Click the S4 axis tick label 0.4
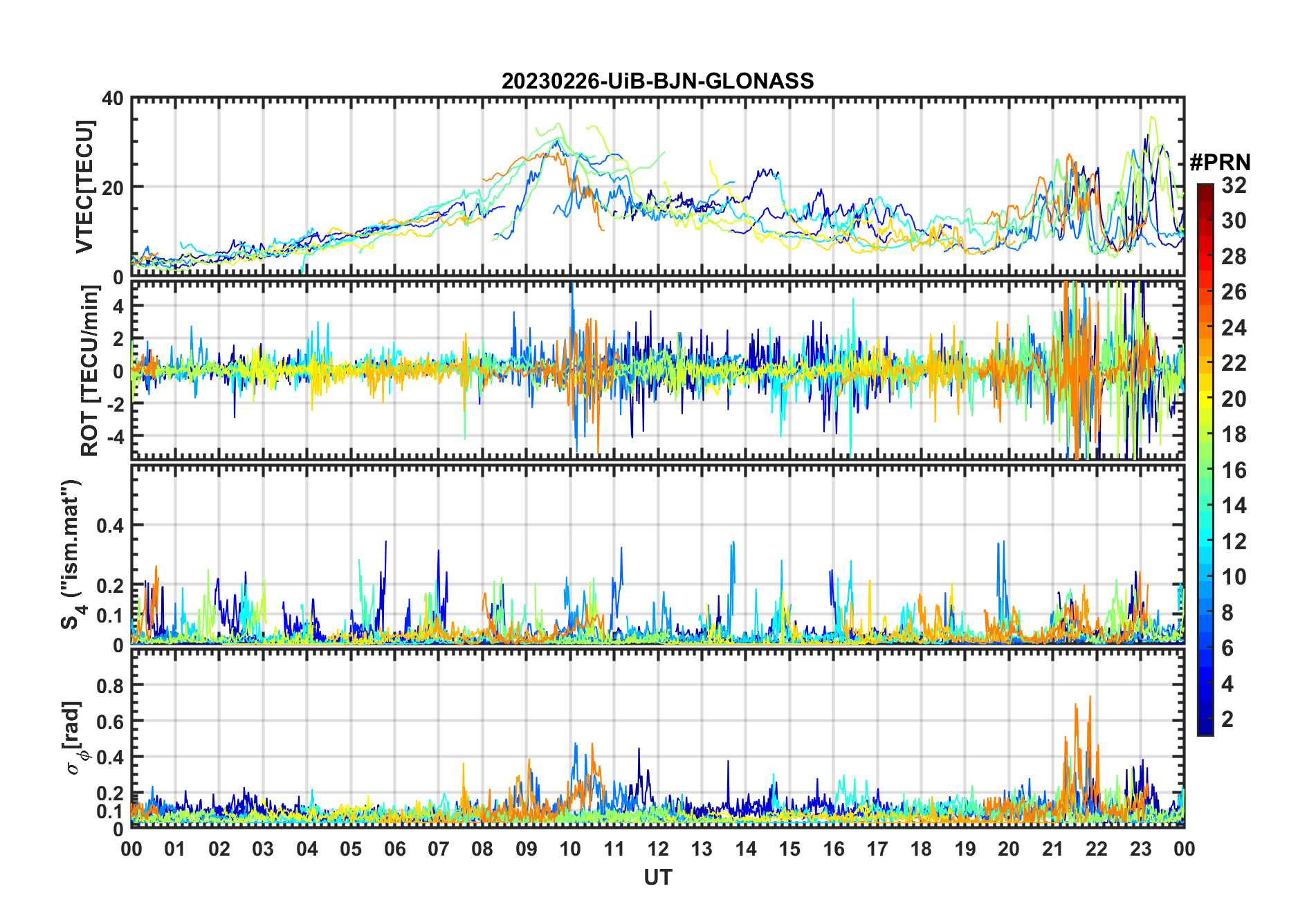This screenshot has width=1316, height=920. click(110, 526)
